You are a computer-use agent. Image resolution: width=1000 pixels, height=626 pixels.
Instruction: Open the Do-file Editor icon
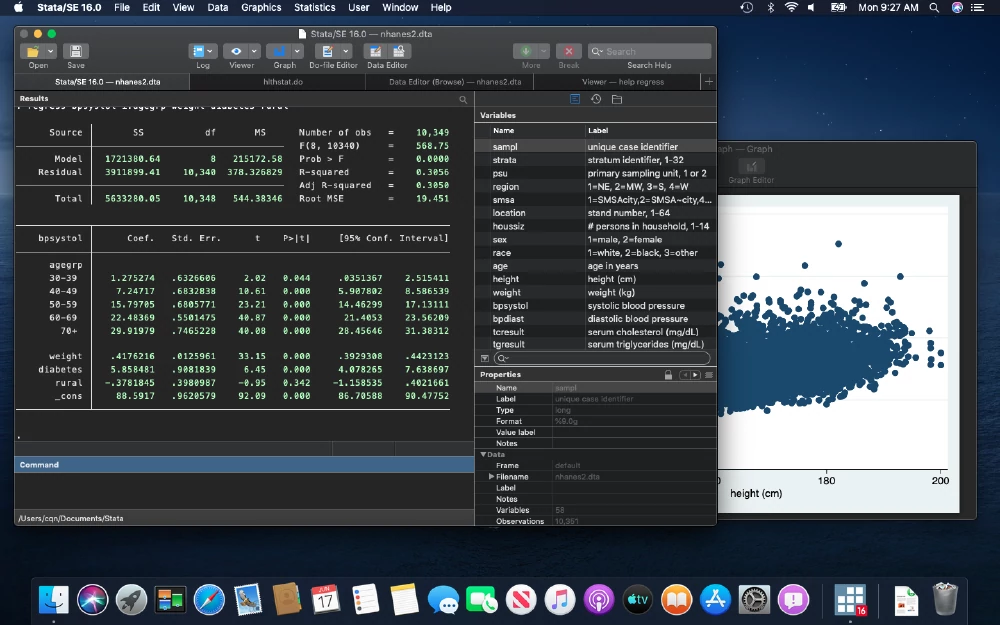point(328,52)
